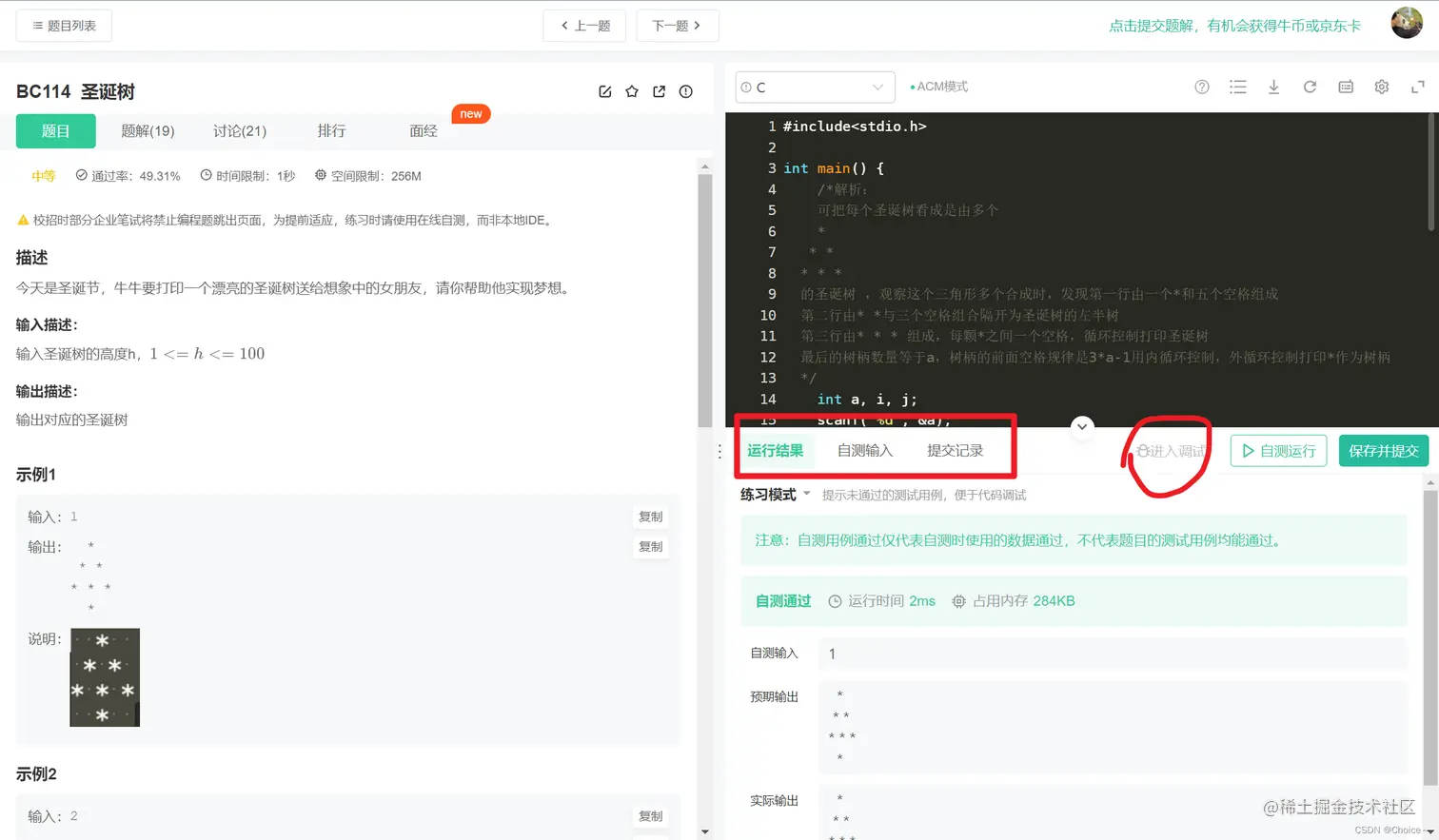Open editor settings via the gear icon
Image resolution: width=1439 pixels, height=840 pixels.
1381,87
